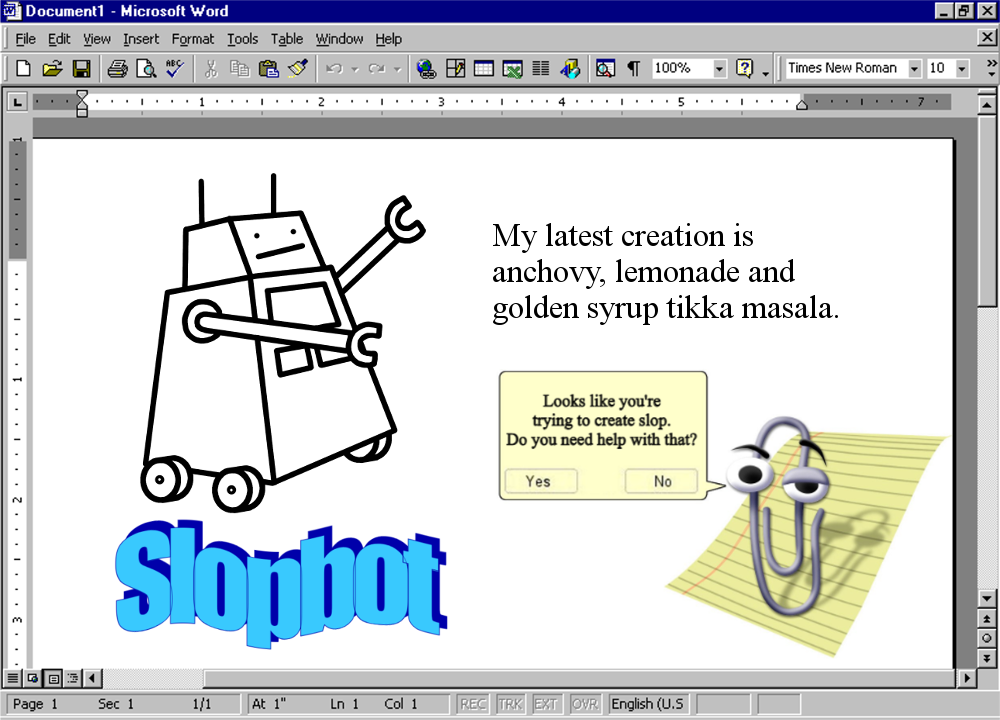This screenshot has height=720, width=1000.
Task: Paste from clipboard
Action: point(268,68)
